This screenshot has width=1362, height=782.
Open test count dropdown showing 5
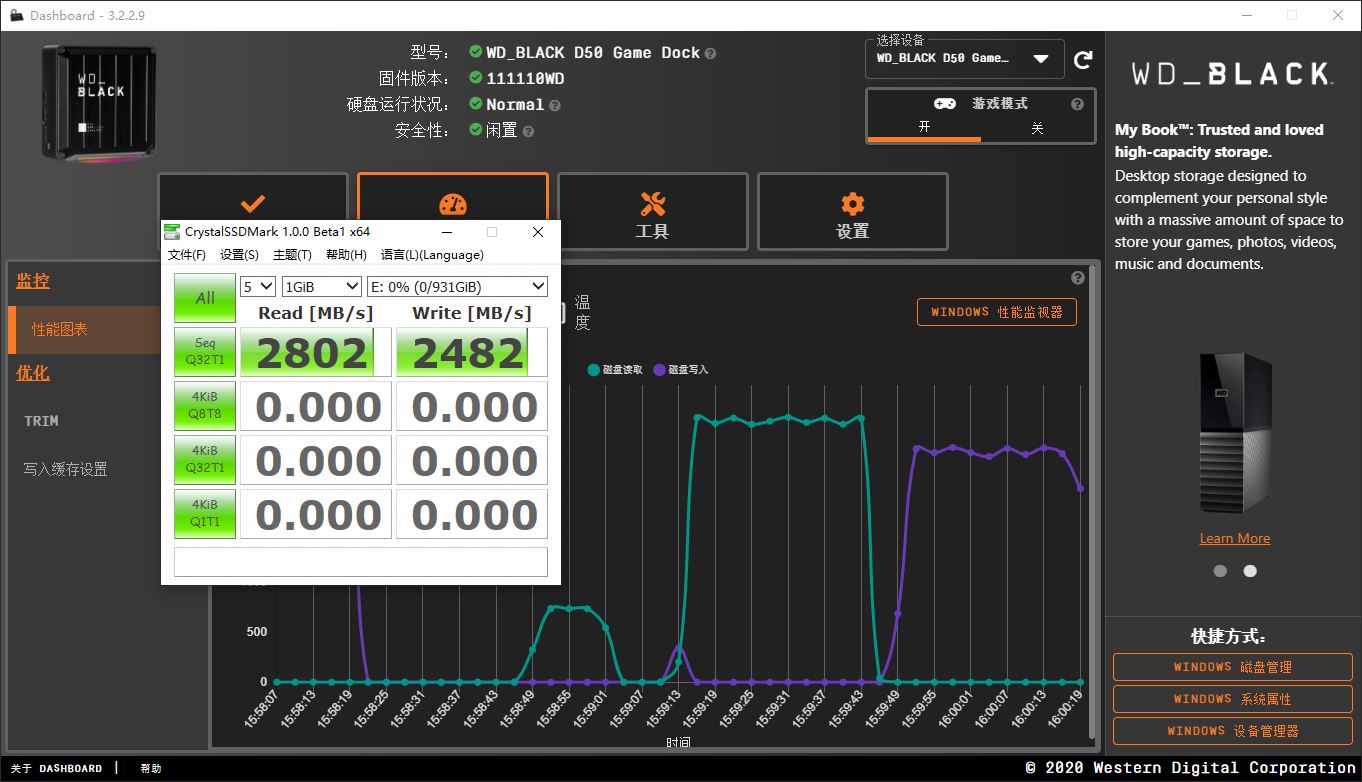coord(258,286)
